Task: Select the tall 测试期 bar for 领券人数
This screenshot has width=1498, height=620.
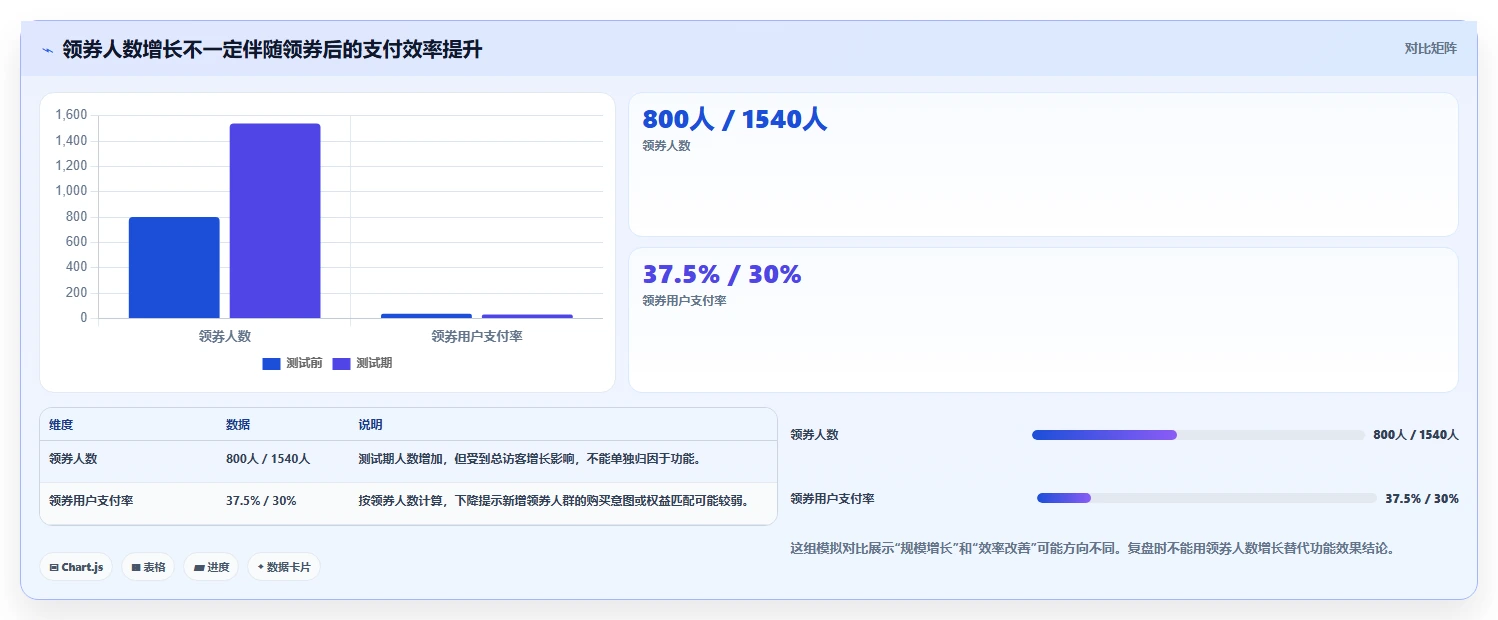Action: click(275, 221)
